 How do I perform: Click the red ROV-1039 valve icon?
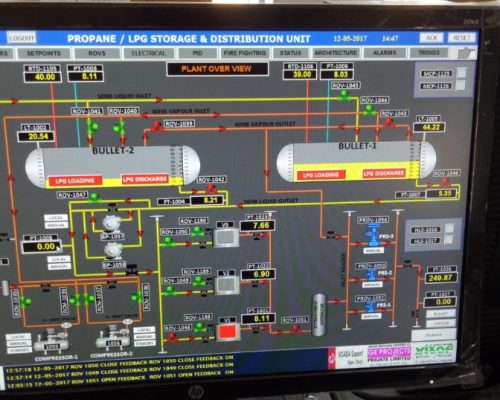[156, 126]
